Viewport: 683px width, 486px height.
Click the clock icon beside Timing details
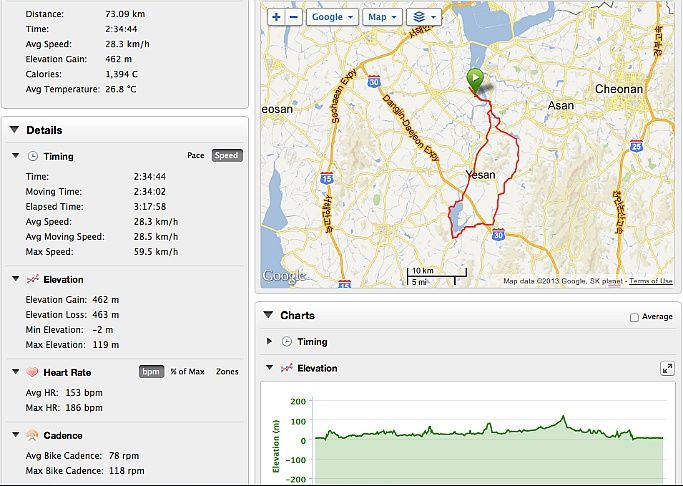pos(33,156)
